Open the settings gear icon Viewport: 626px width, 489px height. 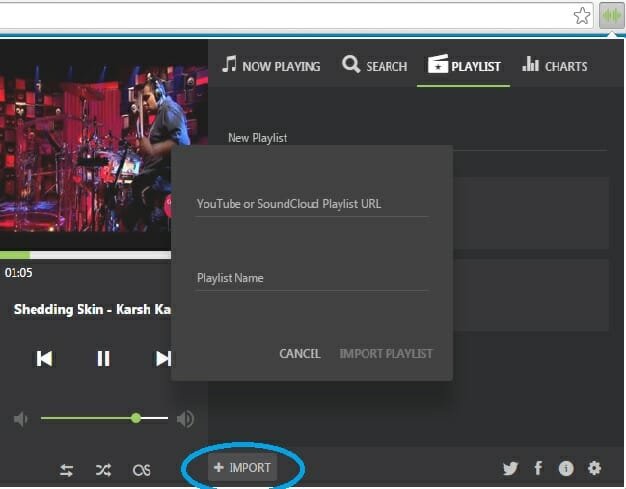point(594,468)
